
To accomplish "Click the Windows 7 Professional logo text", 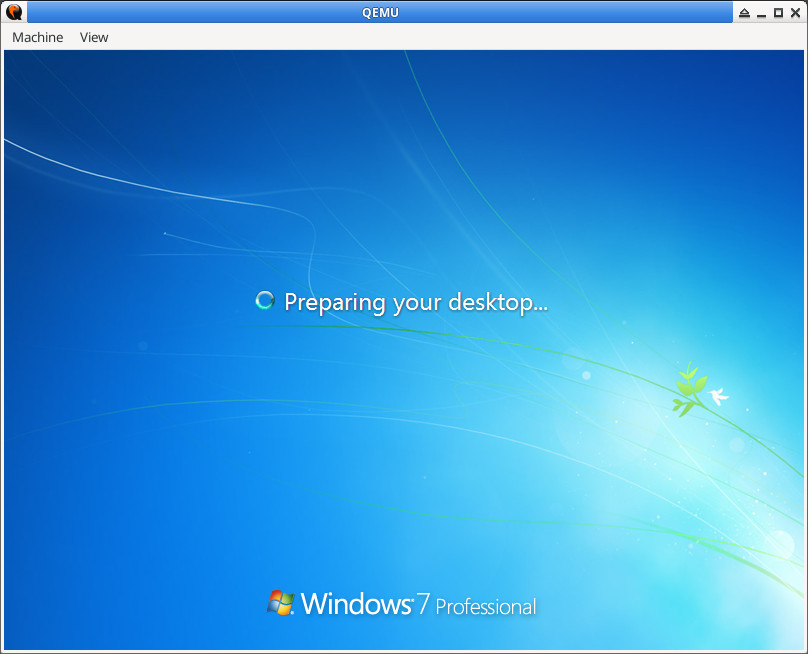I will tap(418, 603).
